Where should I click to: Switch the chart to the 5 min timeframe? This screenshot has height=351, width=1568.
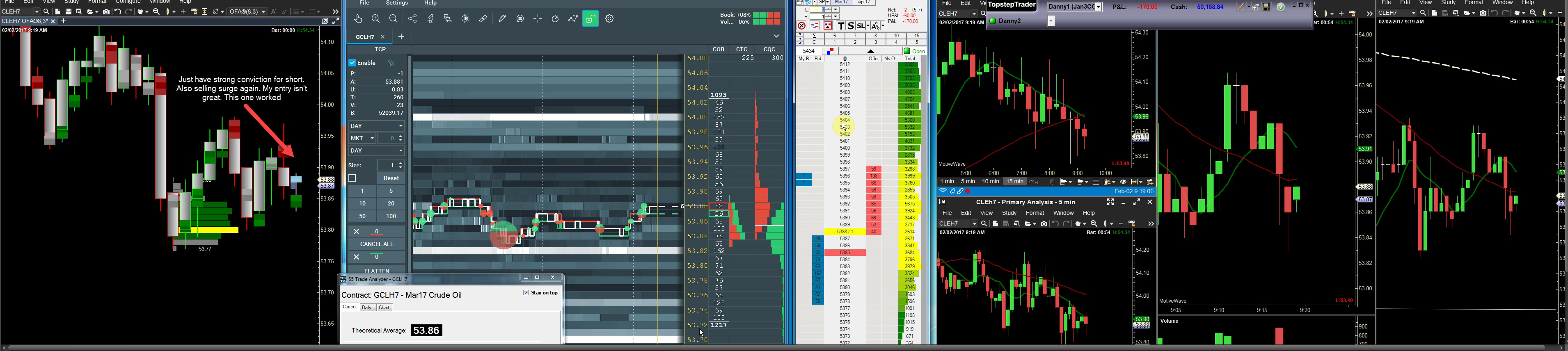pos(968,182)
